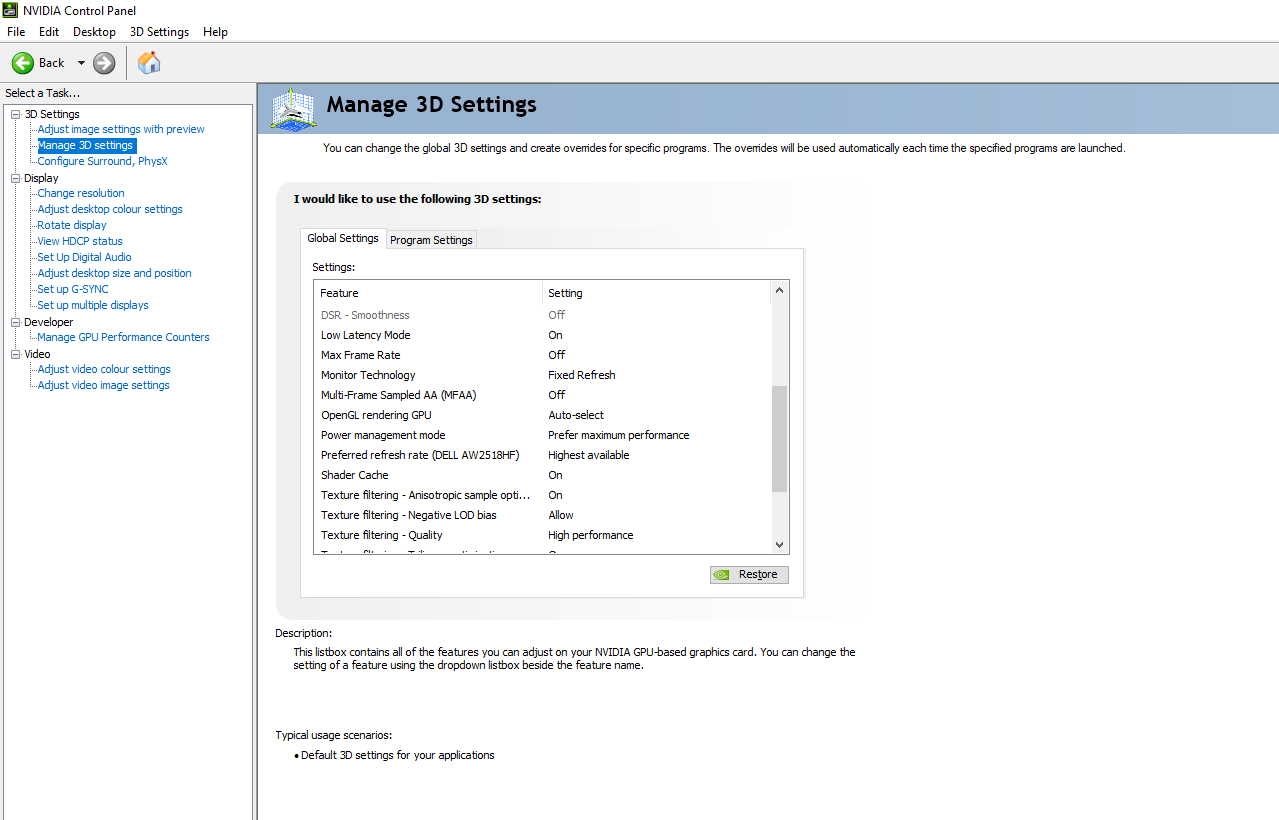1279x820 pixels.
Task: Select Texture filtering - Quality row
Action: 543,535
